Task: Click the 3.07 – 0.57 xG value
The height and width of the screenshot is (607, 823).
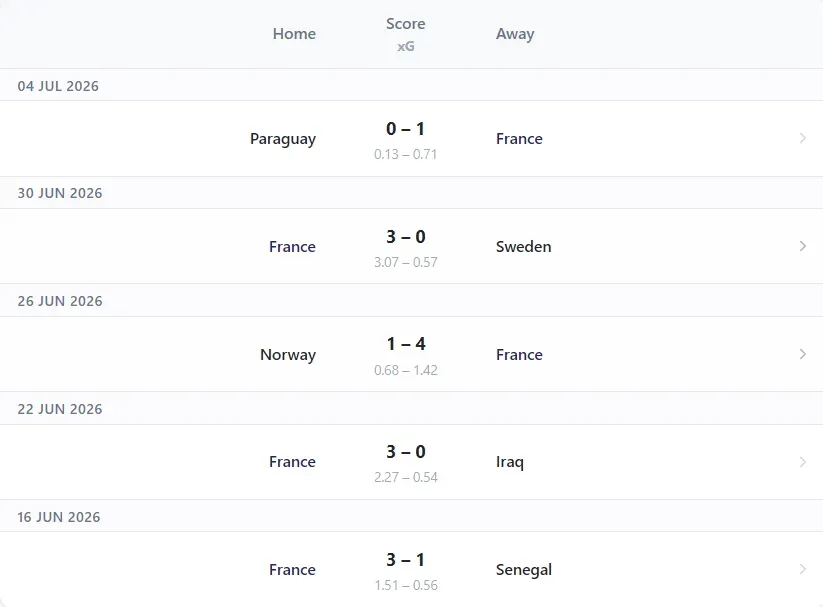Action: [406, 262]
